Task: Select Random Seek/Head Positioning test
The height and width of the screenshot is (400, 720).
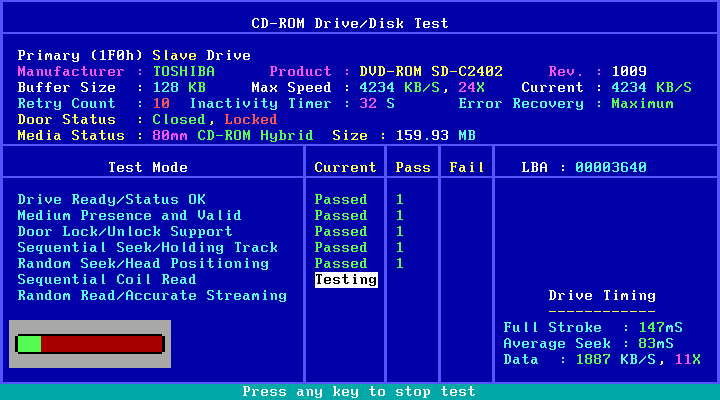Action: point(143,264)
